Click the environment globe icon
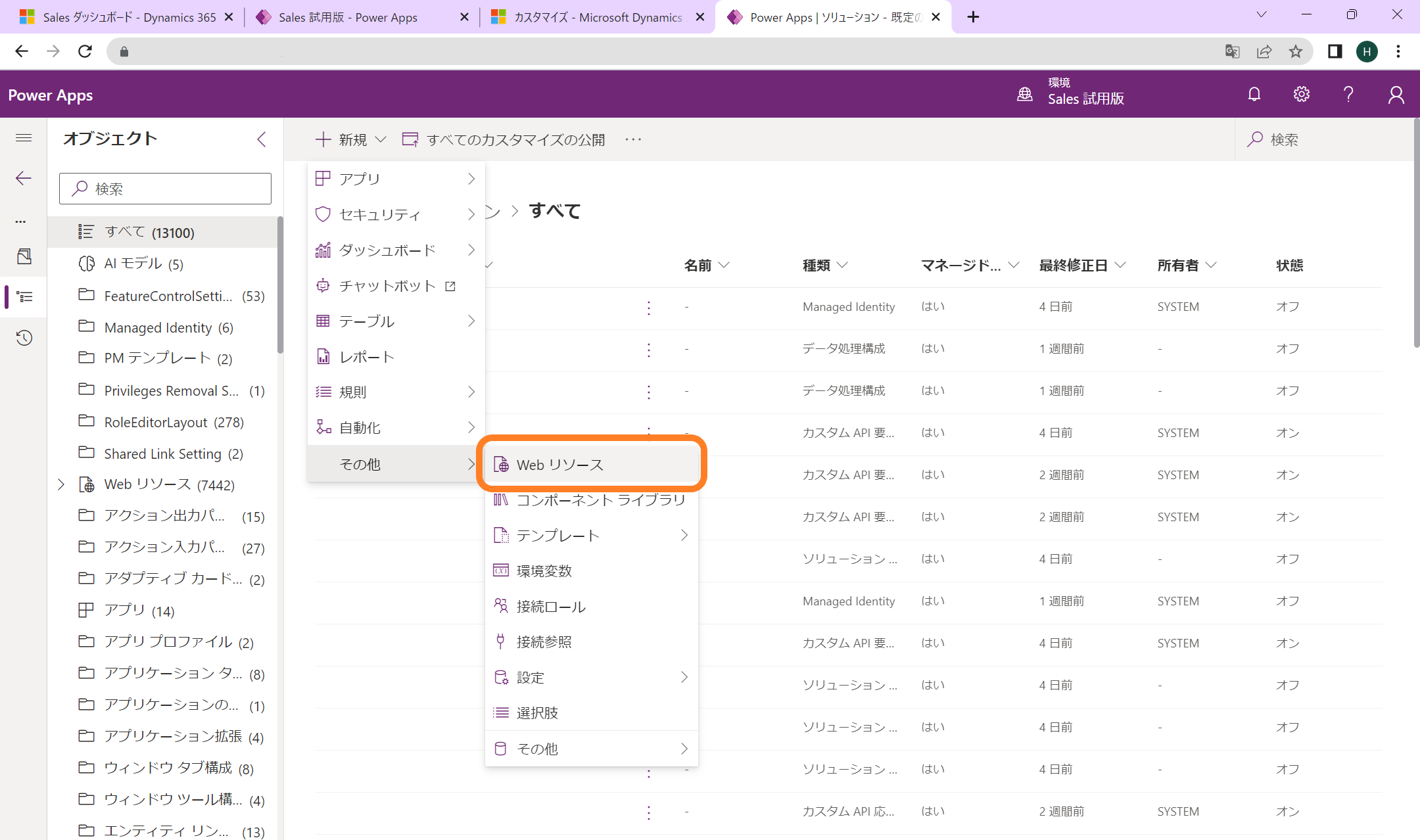1420x840 pixels. coord(1025,95)
